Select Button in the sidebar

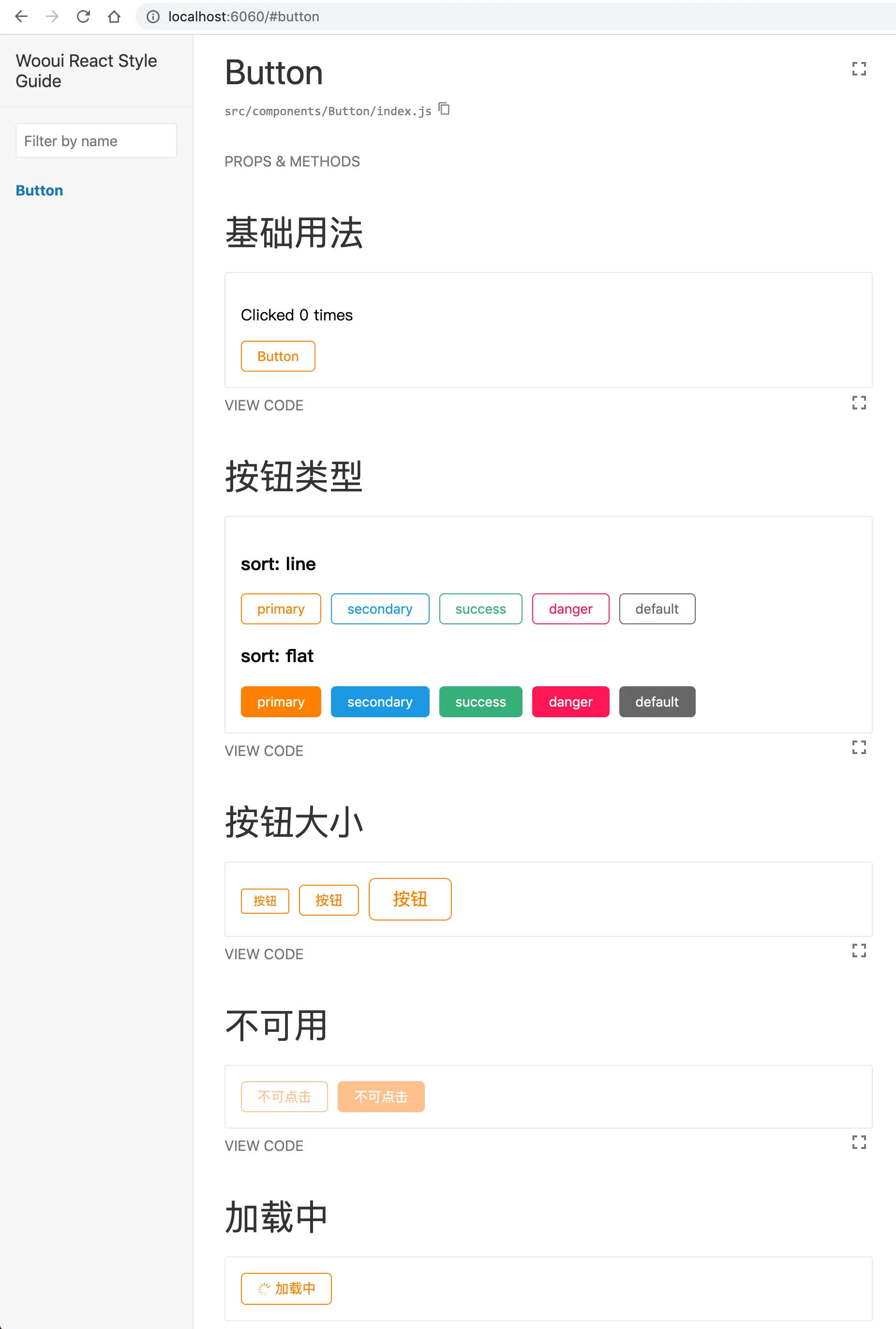point(39,190)
